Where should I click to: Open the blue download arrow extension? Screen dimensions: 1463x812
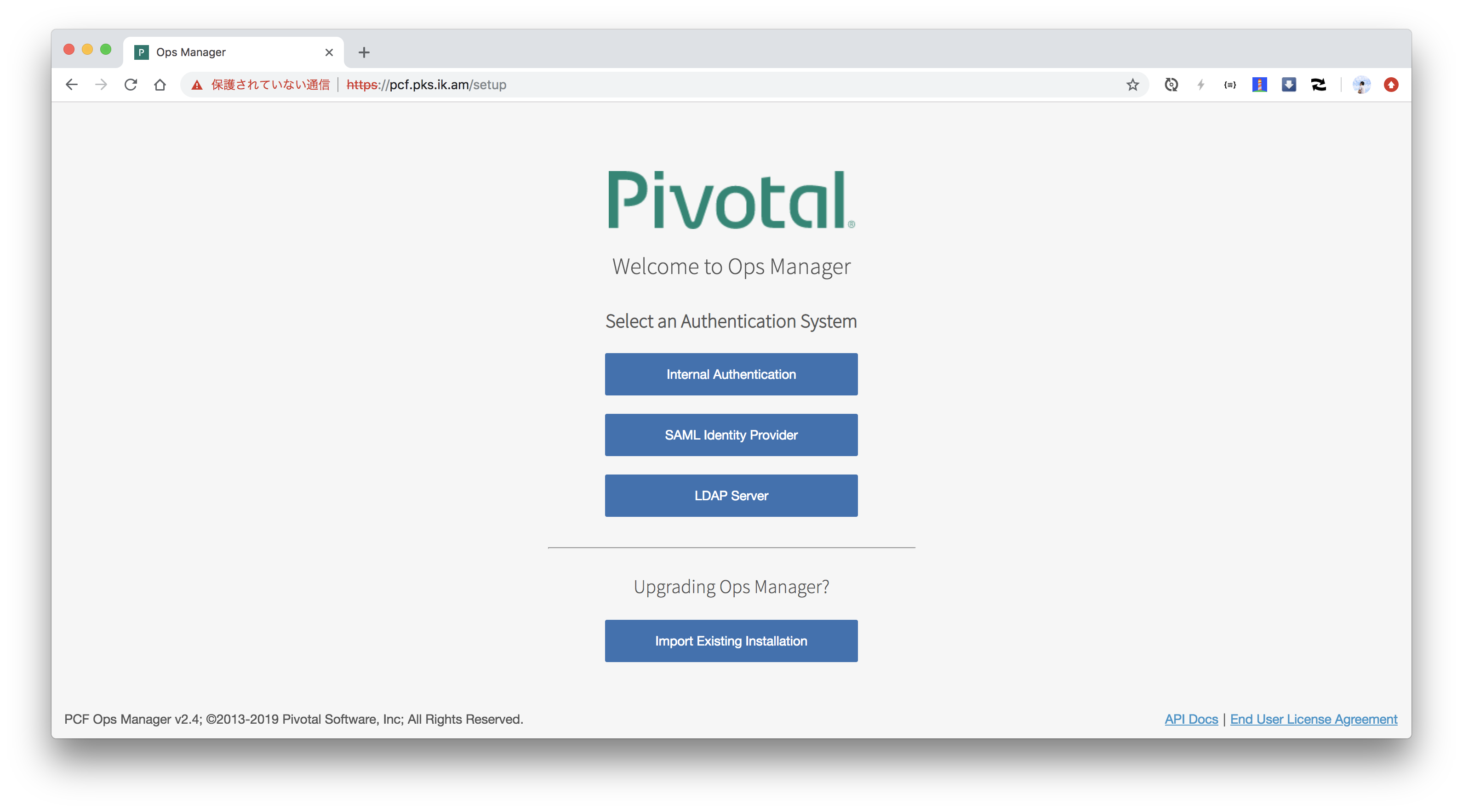pyautogui.click(x=1289, y=85)
